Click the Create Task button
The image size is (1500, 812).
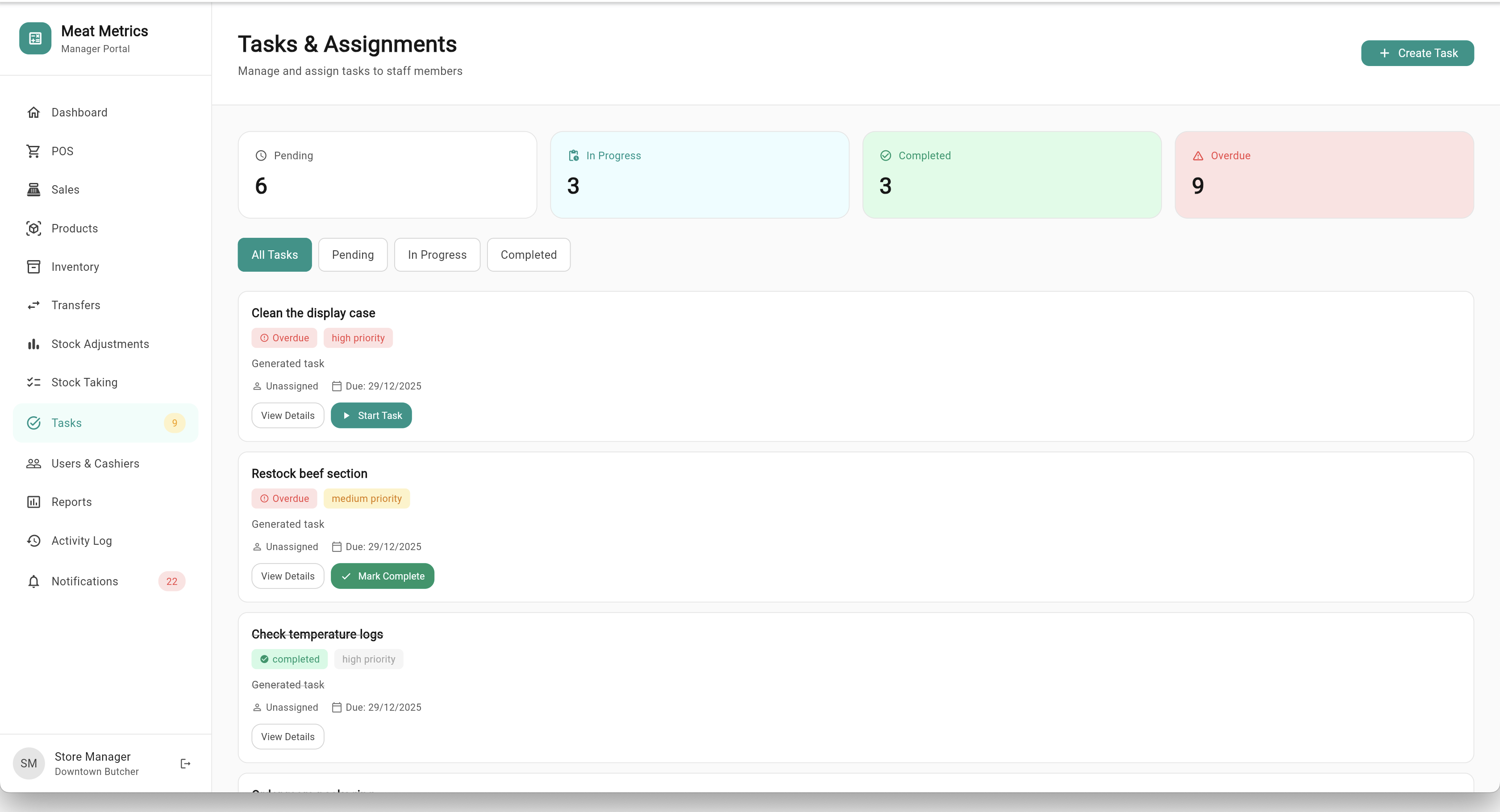point(1417,53)
